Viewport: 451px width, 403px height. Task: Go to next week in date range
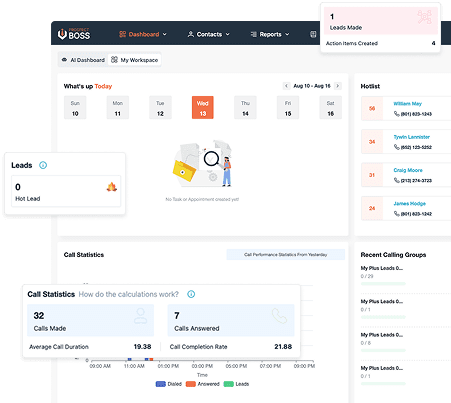tap(338, 86)
